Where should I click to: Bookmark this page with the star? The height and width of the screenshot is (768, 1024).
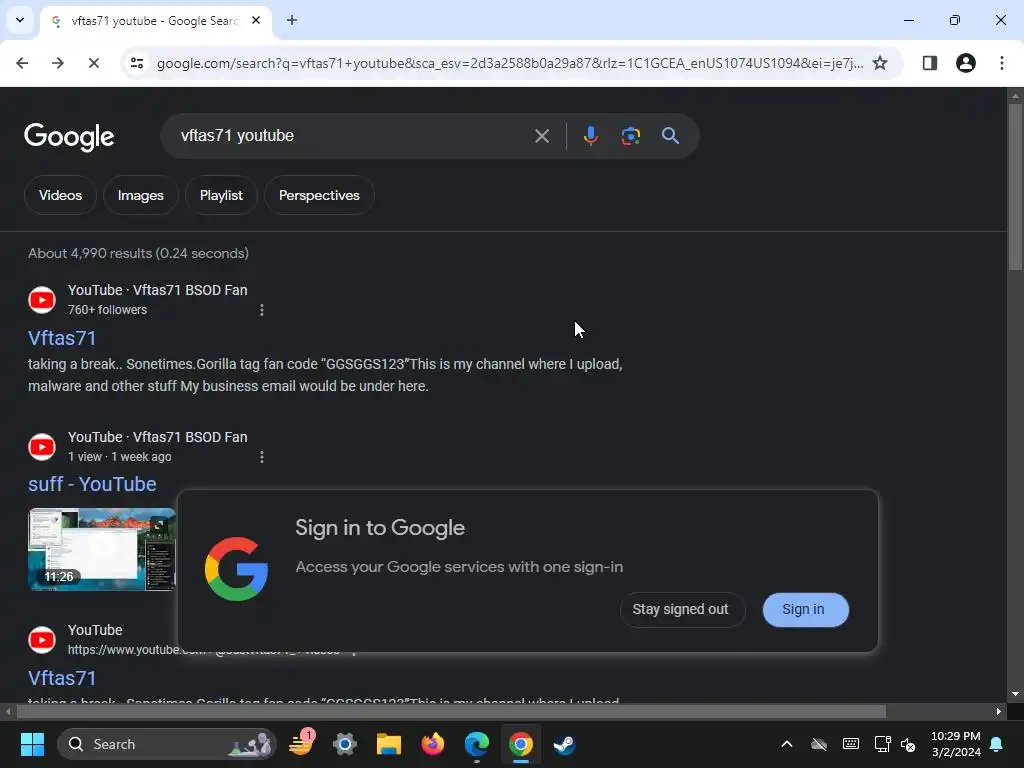click(x=880, y=63)
